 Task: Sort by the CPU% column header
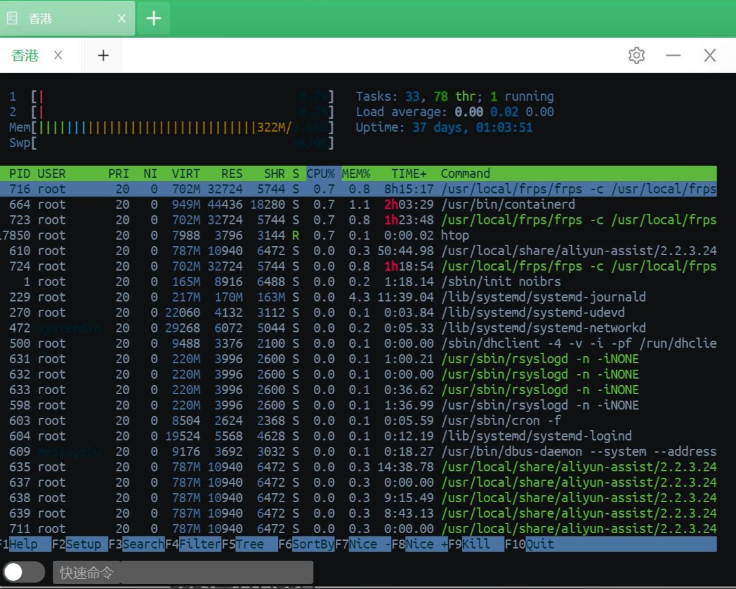[321, 174]
